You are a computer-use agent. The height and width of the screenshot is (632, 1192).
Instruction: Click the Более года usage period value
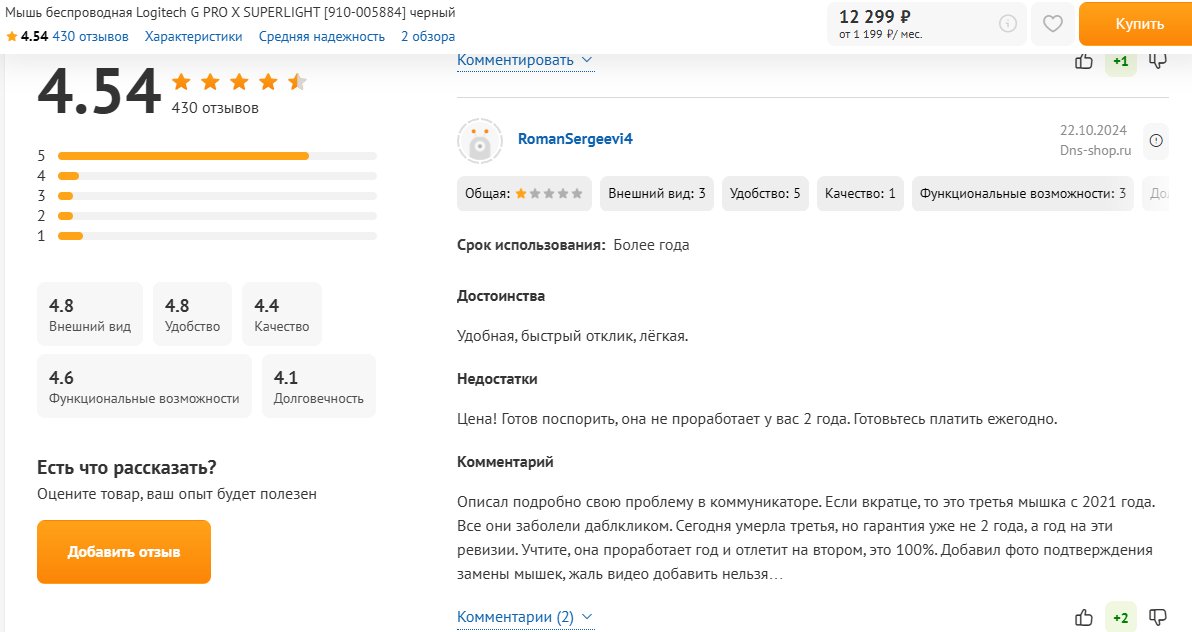coord(651,245)
